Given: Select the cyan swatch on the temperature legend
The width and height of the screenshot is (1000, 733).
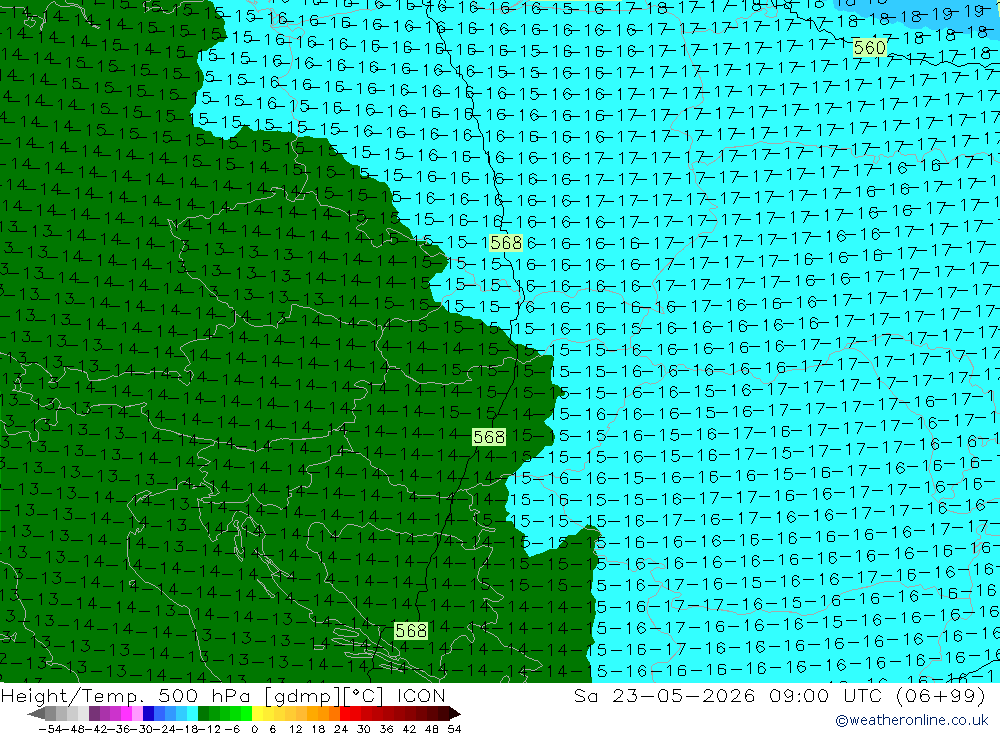Looking at the screenshot, I should point(192,714).
